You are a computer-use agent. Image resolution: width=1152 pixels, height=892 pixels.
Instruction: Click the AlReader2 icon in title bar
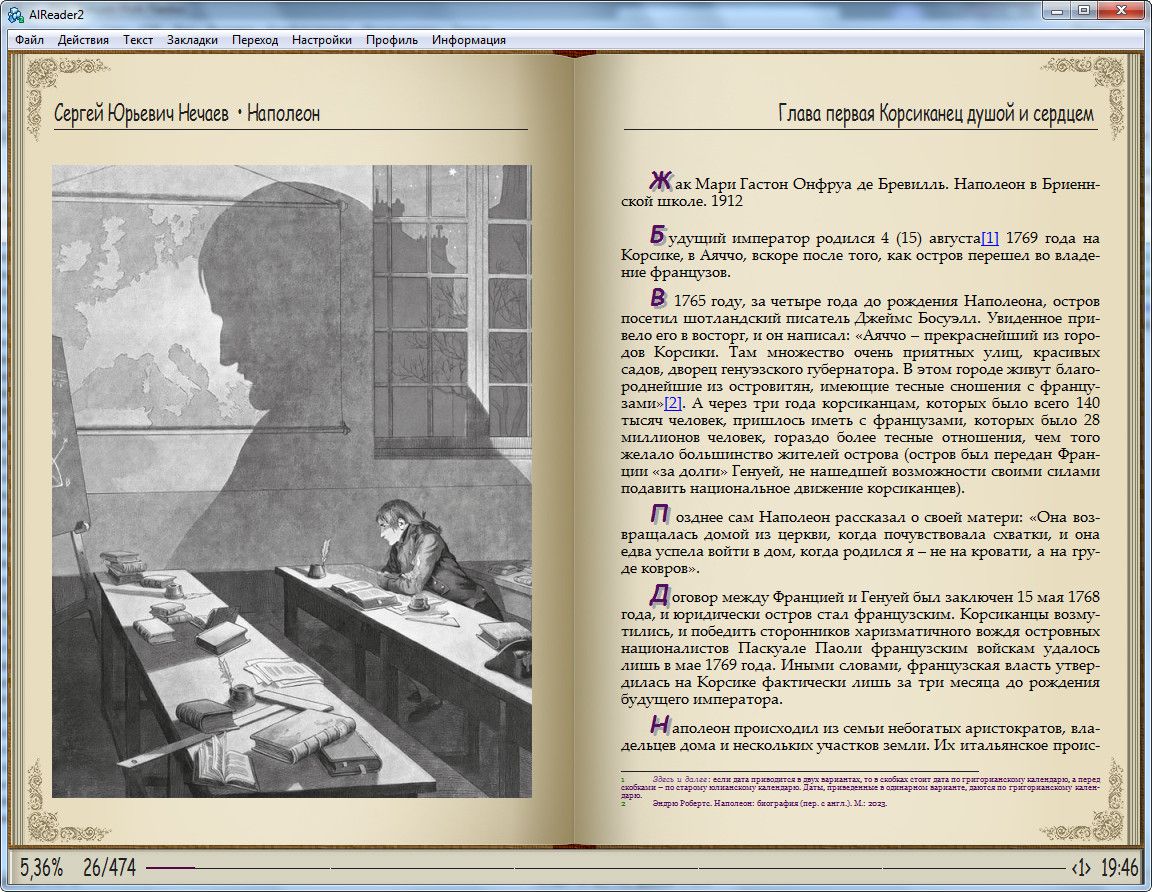(x=15, y=11)
